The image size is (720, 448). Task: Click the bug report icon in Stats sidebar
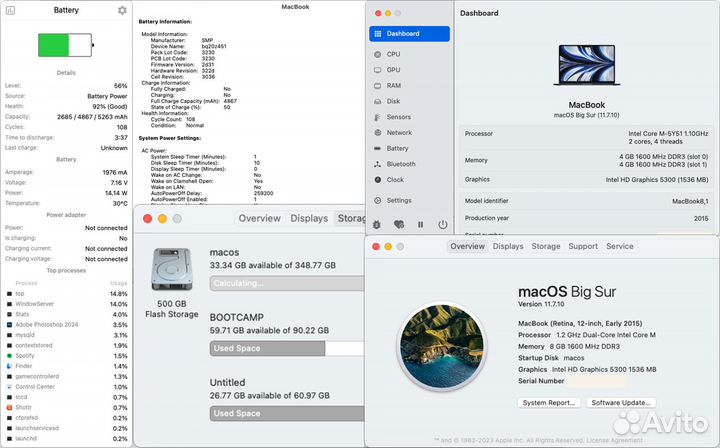point(377,224)
